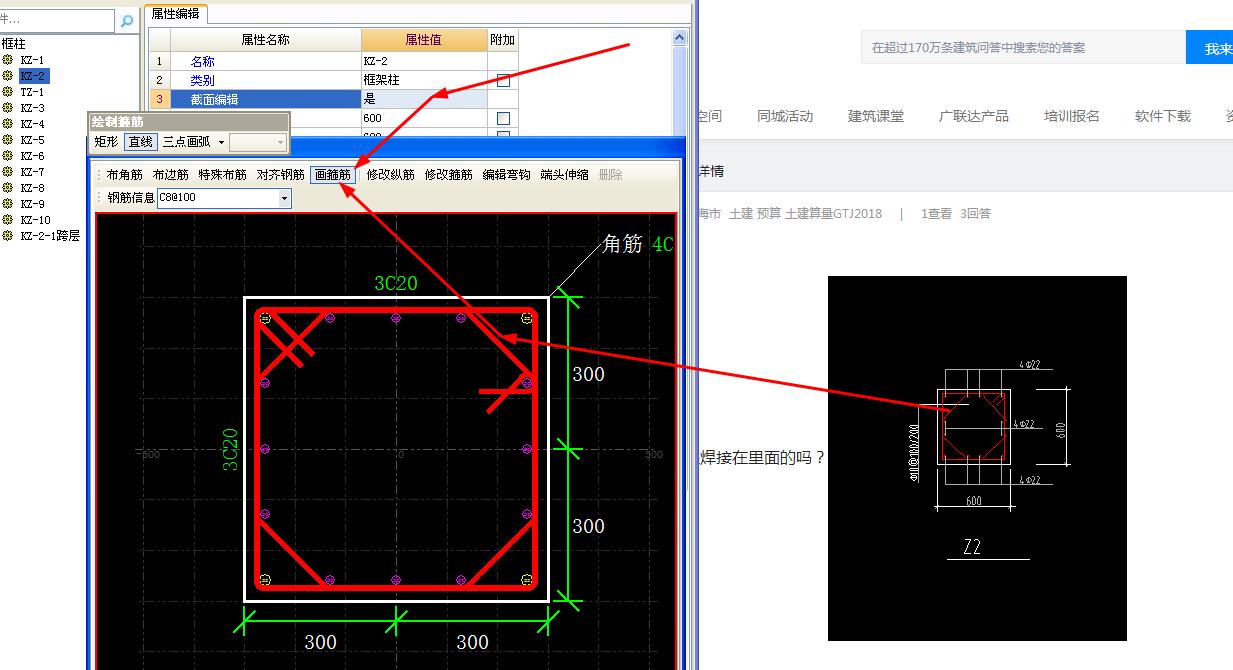Click the 框架柱 value cell

click(424, 80)
